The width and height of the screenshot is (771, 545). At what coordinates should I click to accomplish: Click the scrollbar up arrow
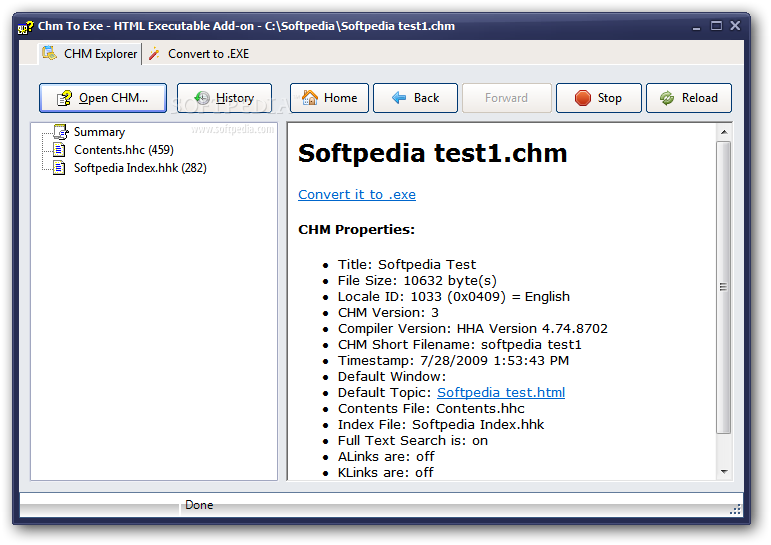tap(723, 132)
